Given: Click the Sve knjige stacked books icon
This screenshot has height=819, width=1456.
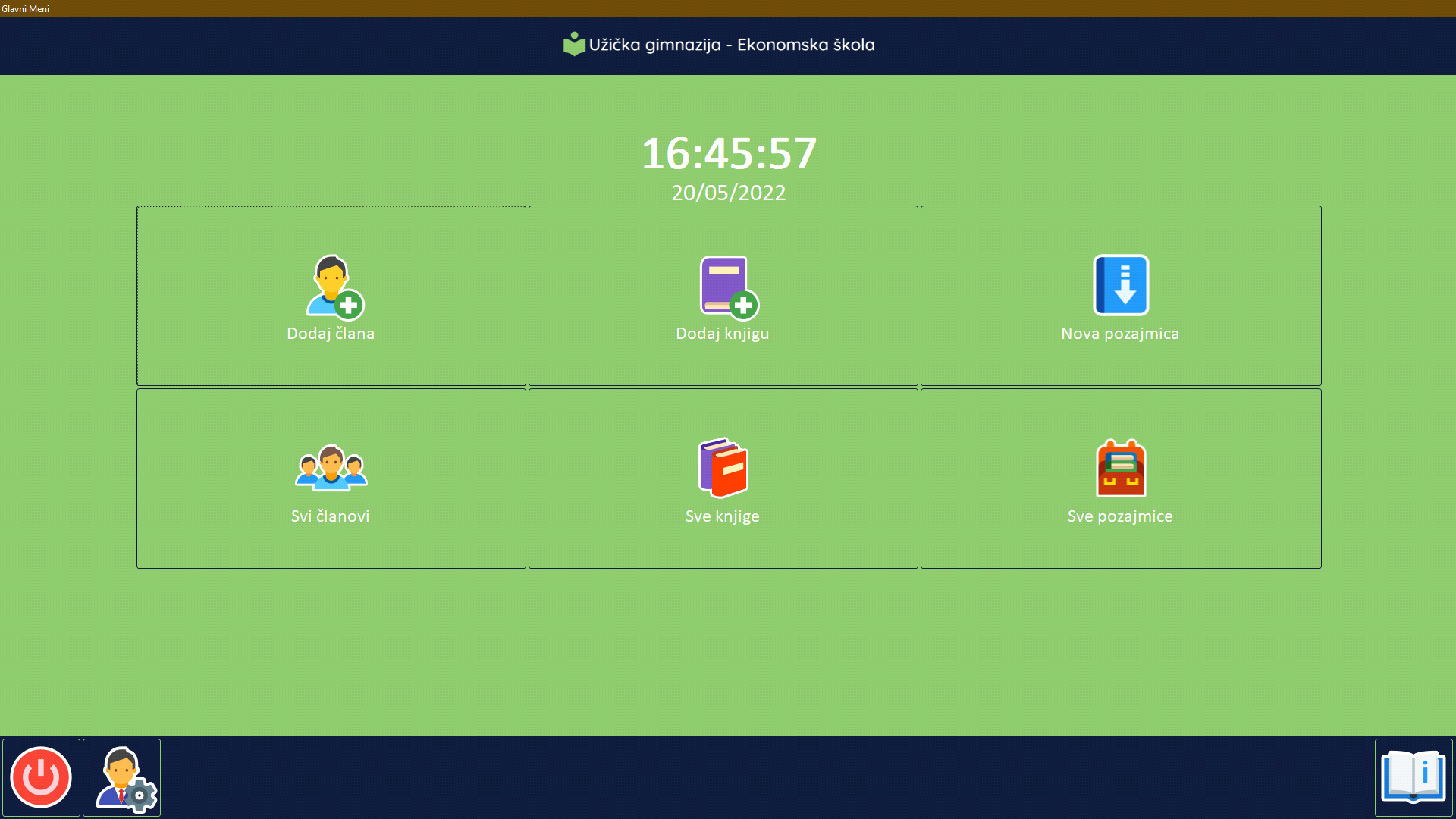Looking at the screenshot, I should [723, 468].
